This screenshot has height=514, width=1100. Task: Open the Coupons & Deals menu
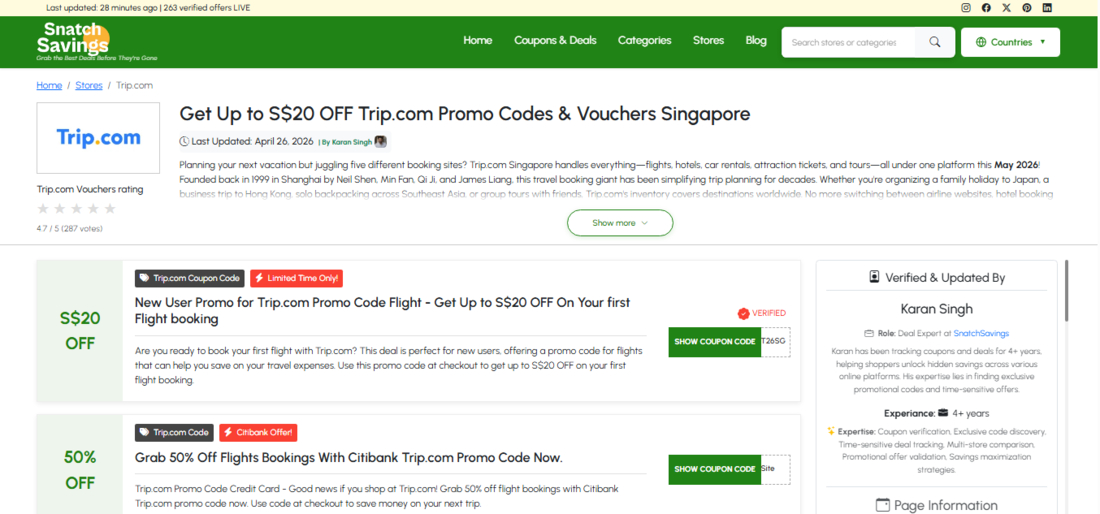pyautogui.click(x=555, y=41)
